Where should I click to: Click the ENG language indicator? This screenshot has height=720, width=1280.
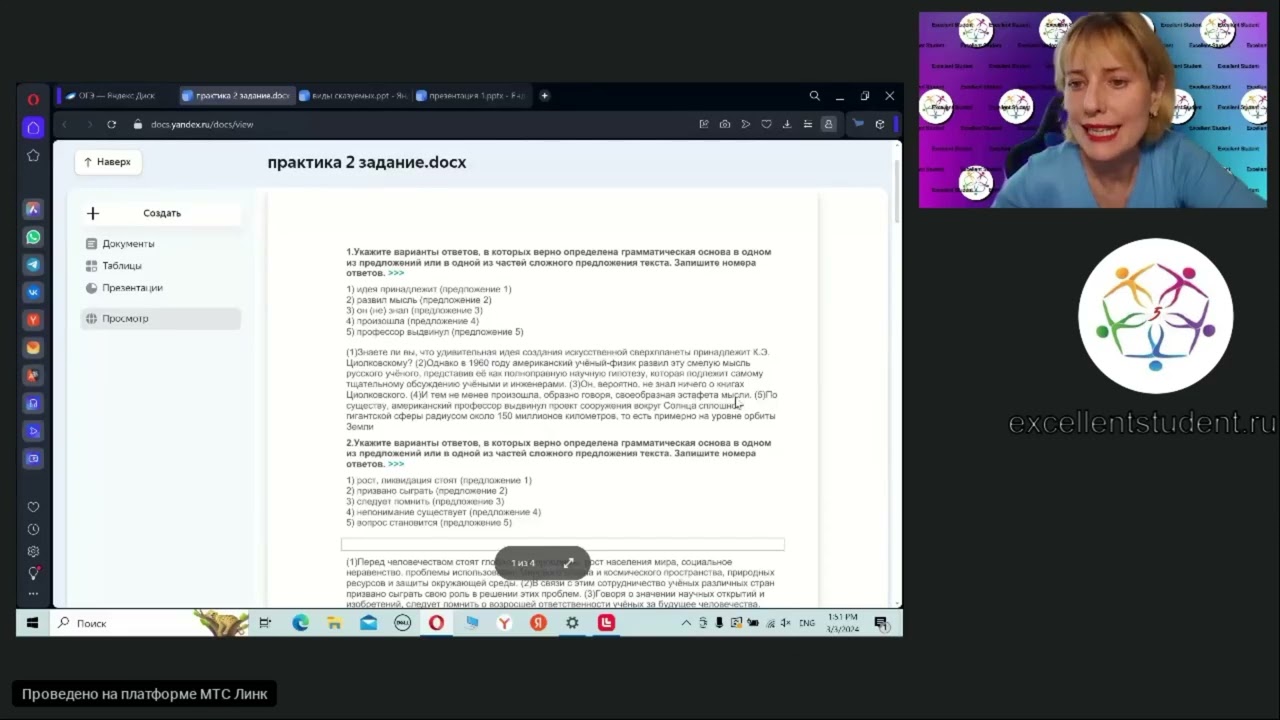tap(807, 623)
